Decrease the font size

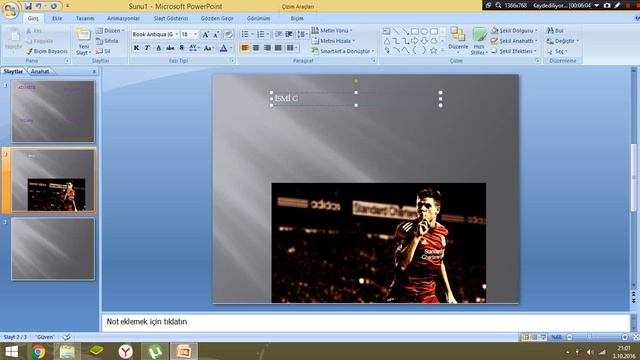tap(216, 35)
